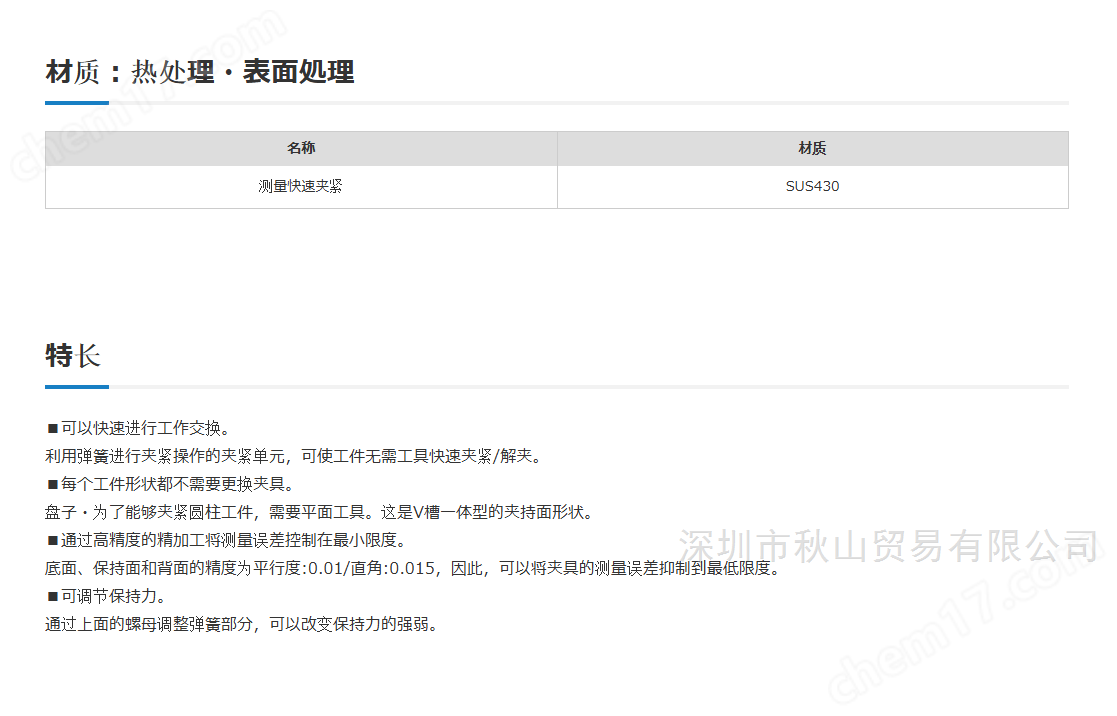Screen dimensions: 1117x716
Task: Click the 深圳市秋山贸易有限公司 watermark text
Action: pos(888,546)
